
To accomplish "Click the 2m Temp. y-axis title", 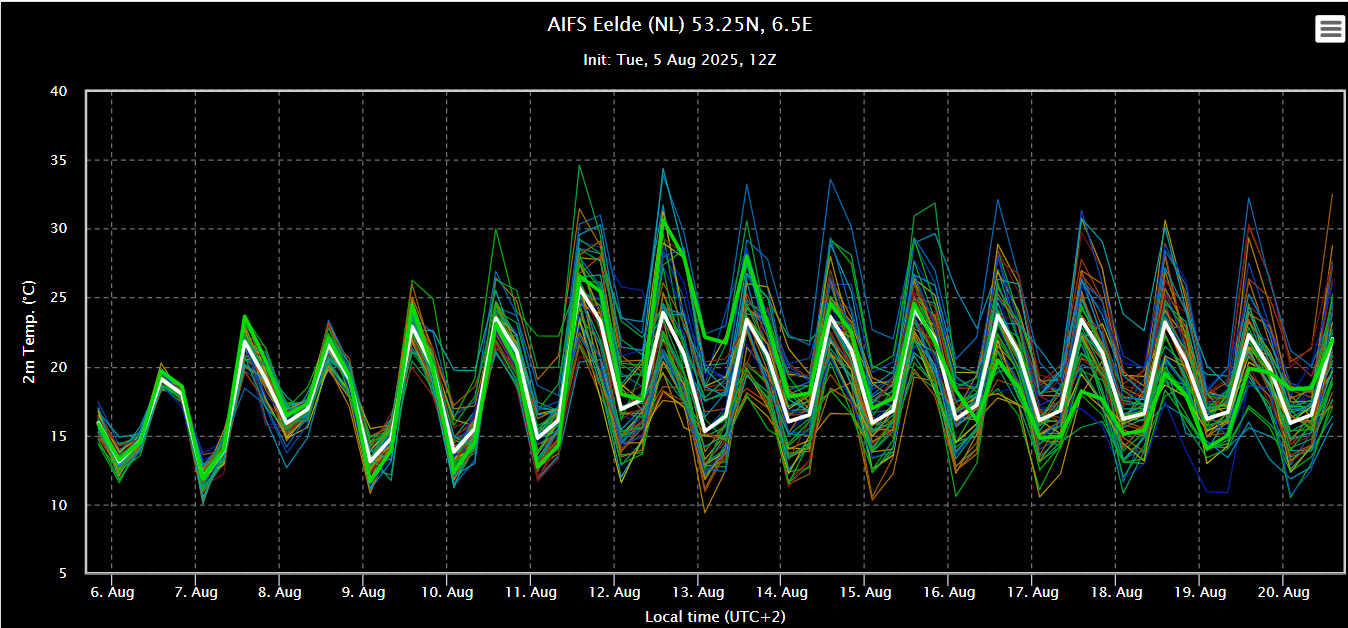I will pos(28,332).
